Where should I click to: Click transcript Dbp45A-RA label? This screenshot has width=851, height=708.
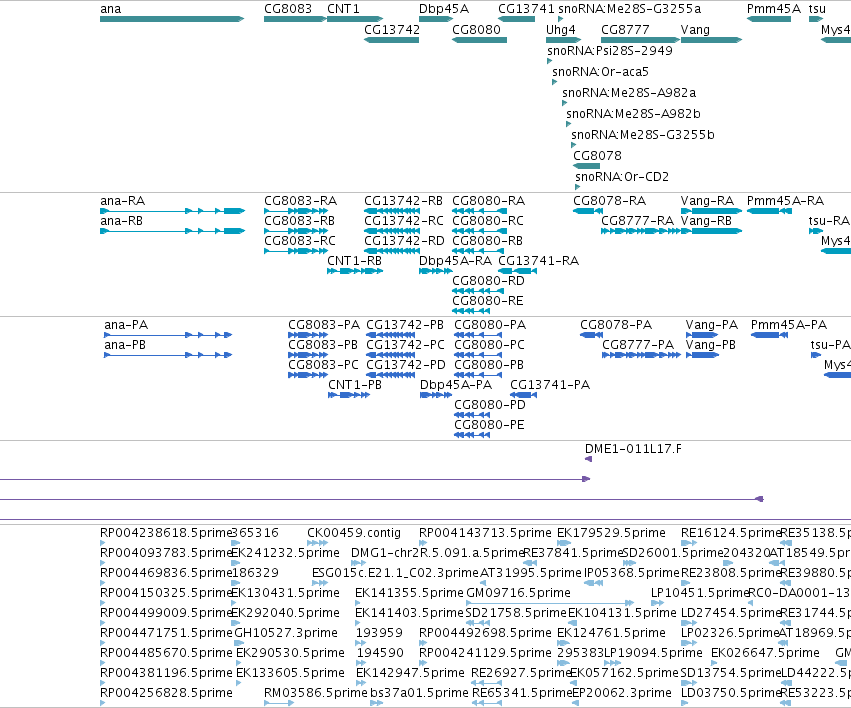point(455,261)
